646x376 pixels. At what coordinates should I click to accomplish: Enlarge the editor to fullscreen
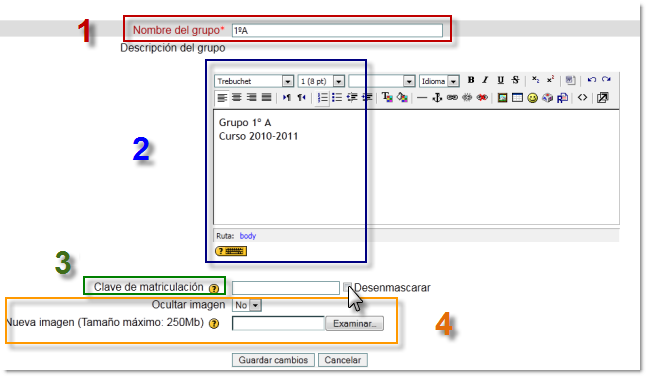(x=602, y=98)
